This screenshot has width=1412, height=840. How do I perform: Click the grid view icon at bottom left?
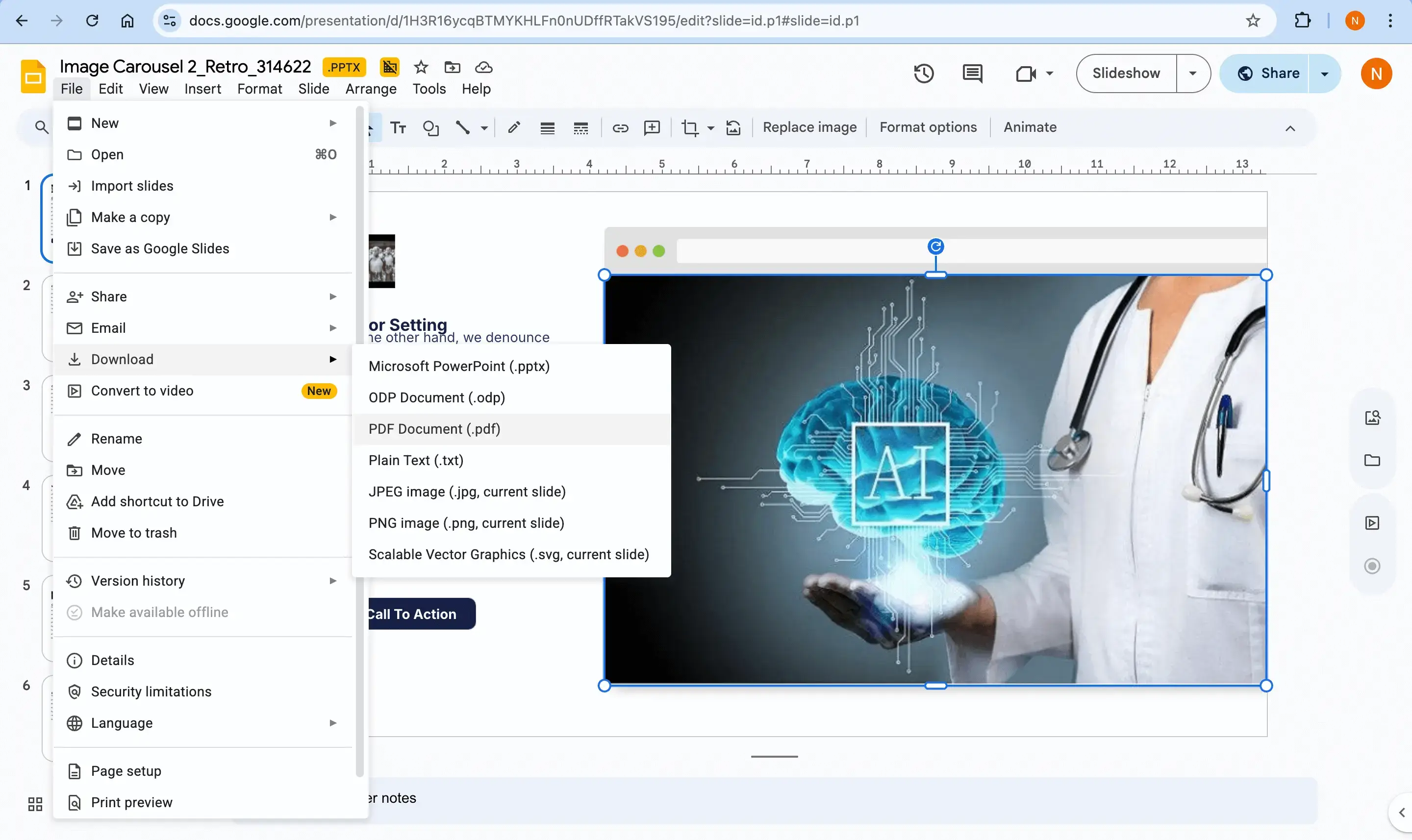pyautogui.click(x=35, y=804)
